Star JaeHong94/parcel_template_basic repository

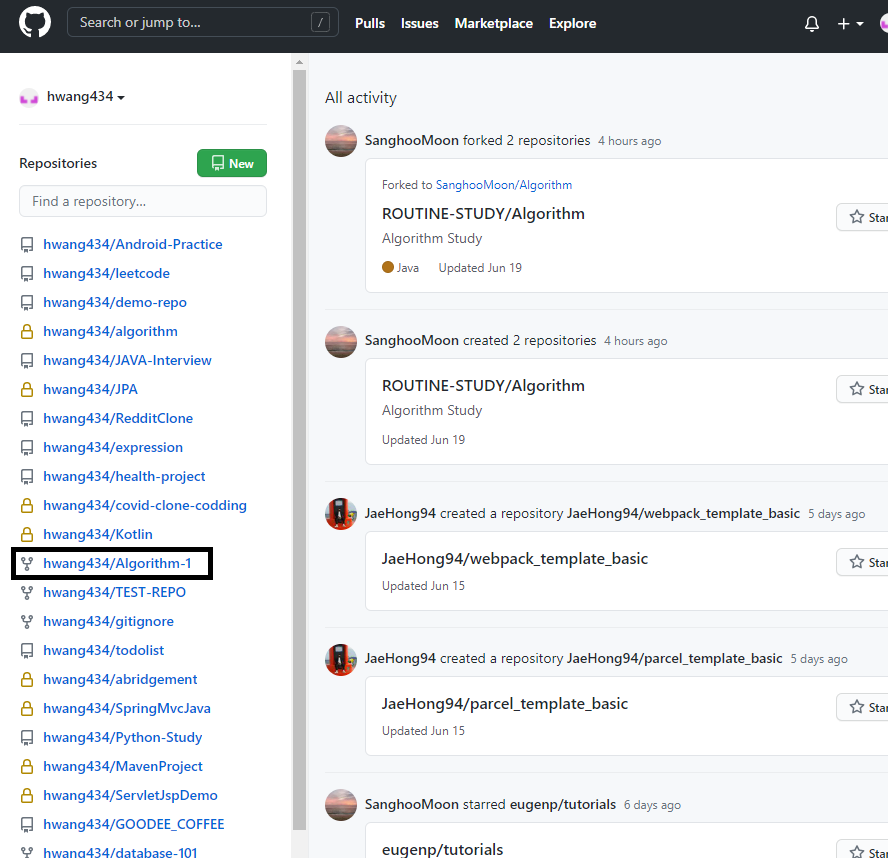coord(863,707)
